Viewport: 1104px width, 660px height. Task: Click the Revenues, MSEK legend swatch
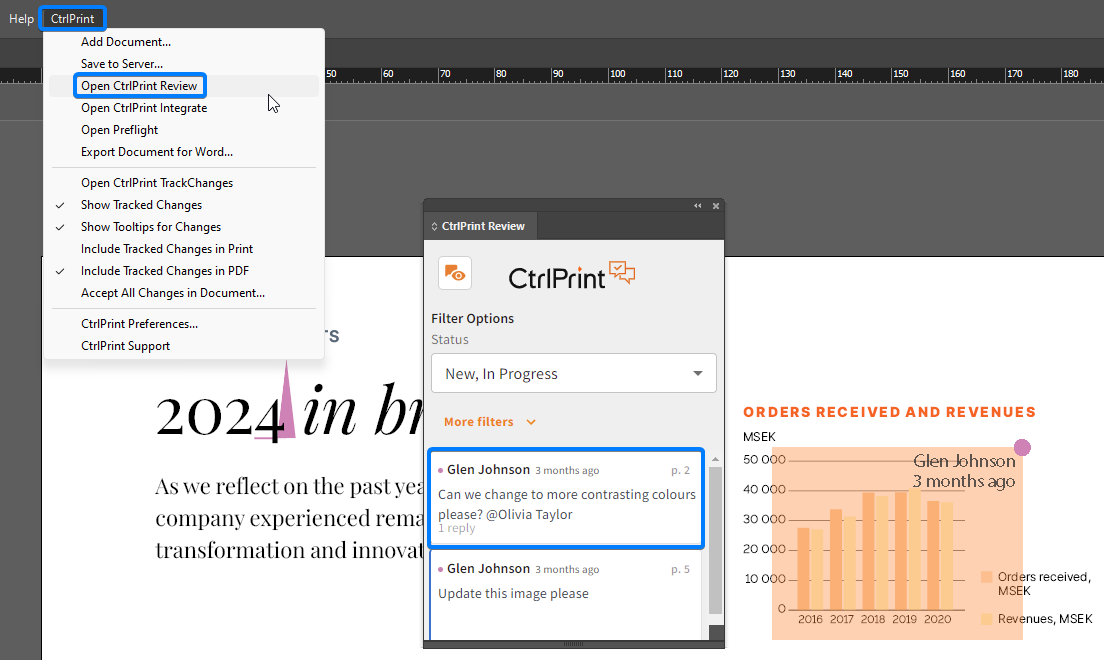pyautogui.click(x=986, y=619)
